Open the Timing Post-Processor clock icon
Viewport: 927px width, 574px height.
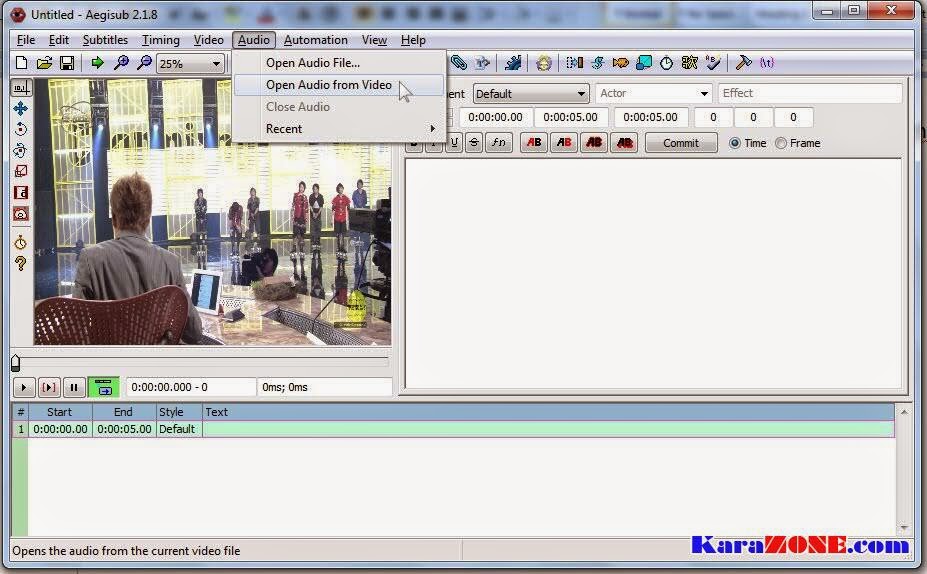pyautogui.click(x=666, y=63)
